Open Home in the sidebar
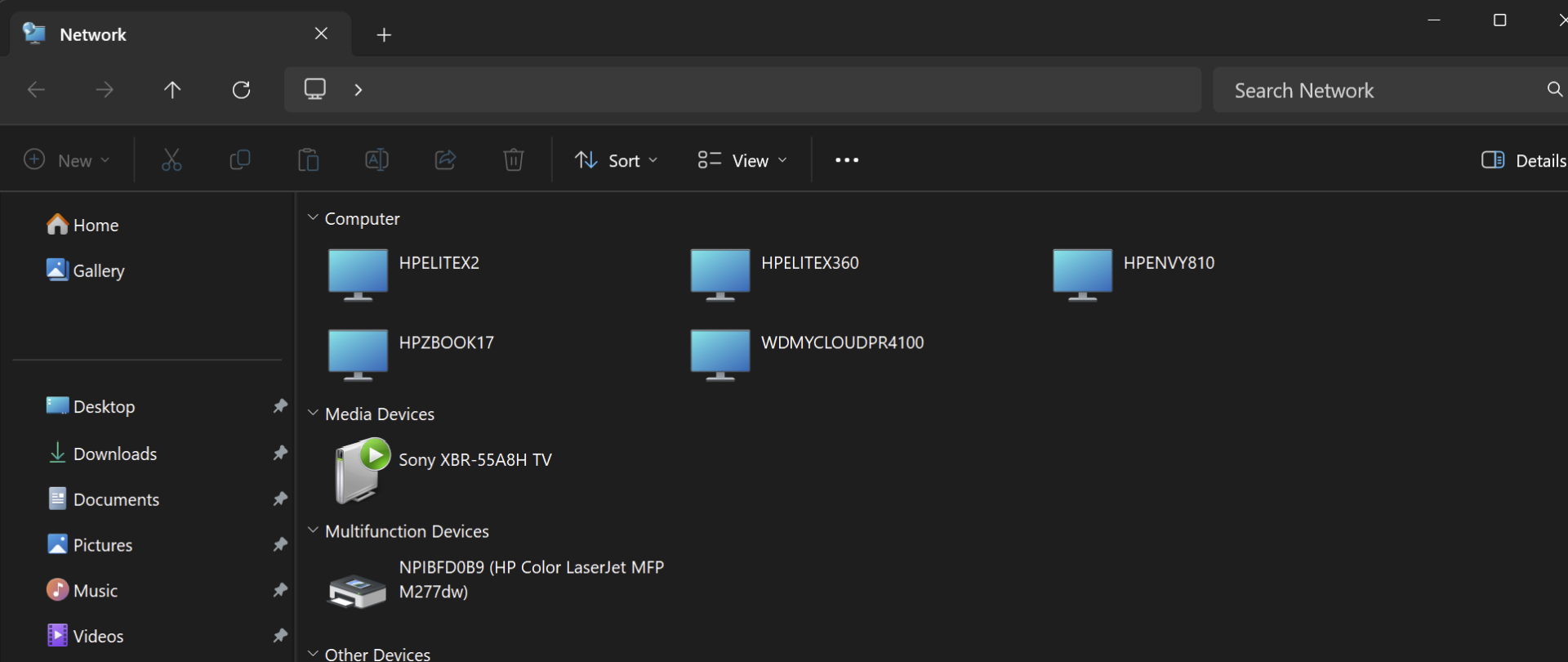This screenshot has width=1568, height=662. point(82,225)
